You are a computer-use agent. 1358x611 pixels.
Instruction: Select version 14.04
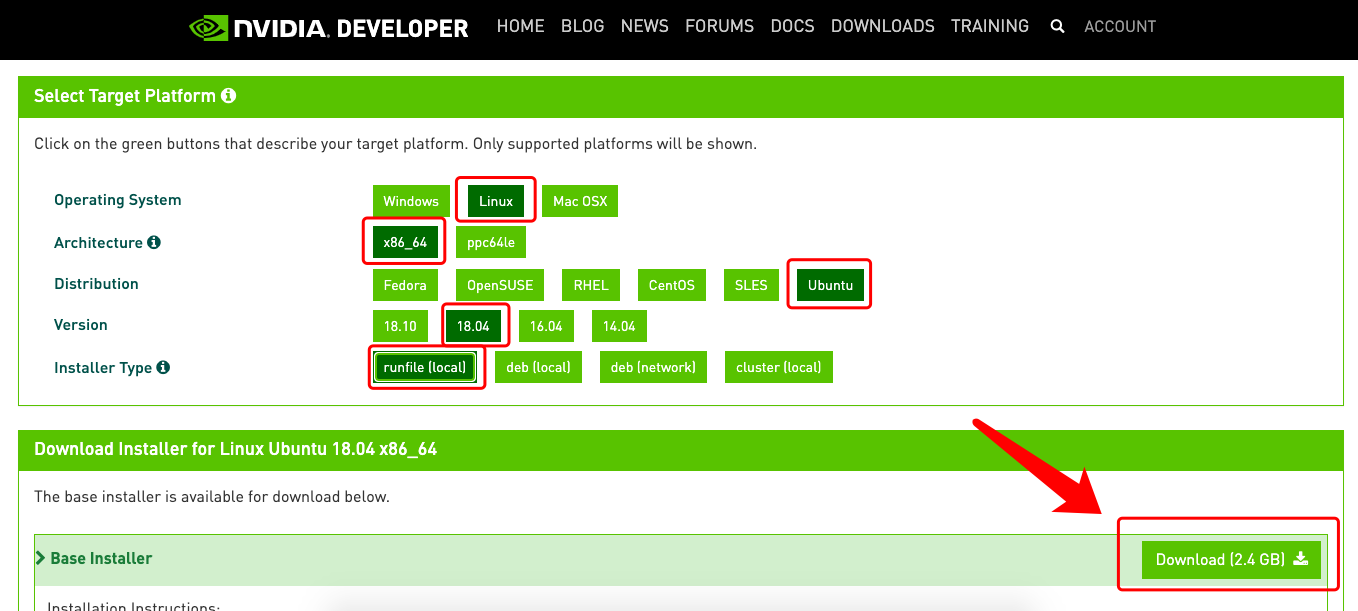pos(619,326)
